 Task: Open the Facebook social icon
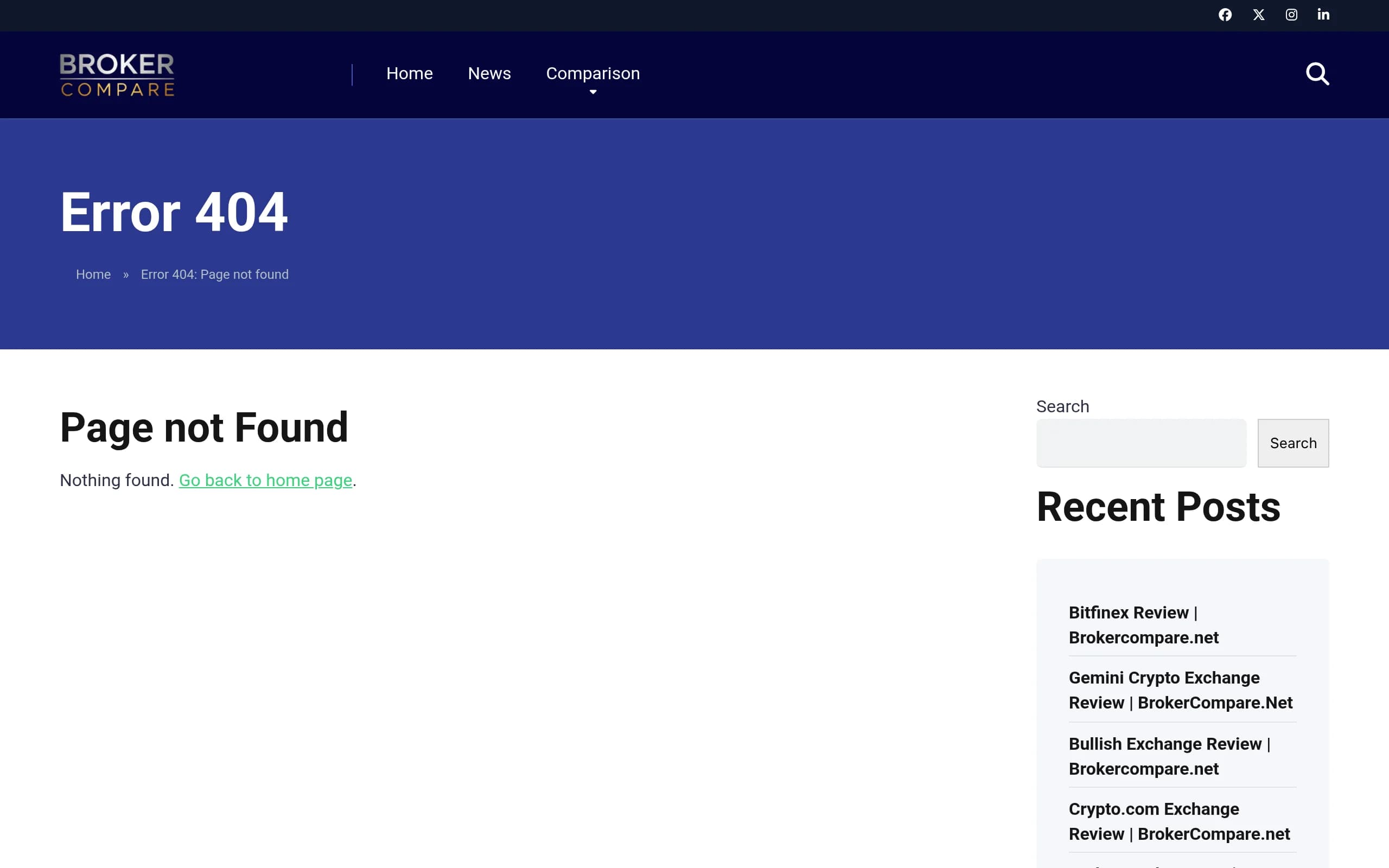click(x=1225, y=15)
